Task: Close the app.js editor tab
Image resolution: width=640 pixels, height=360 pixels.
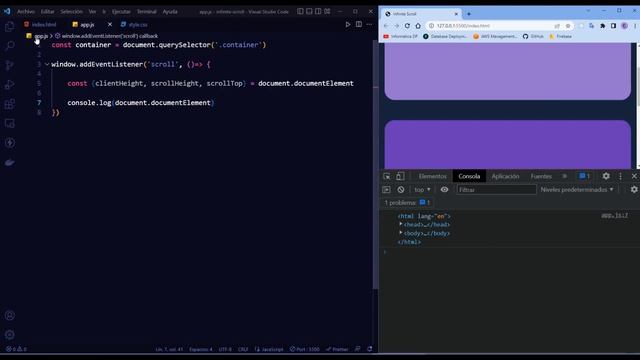Action: [x=109, y=24]
